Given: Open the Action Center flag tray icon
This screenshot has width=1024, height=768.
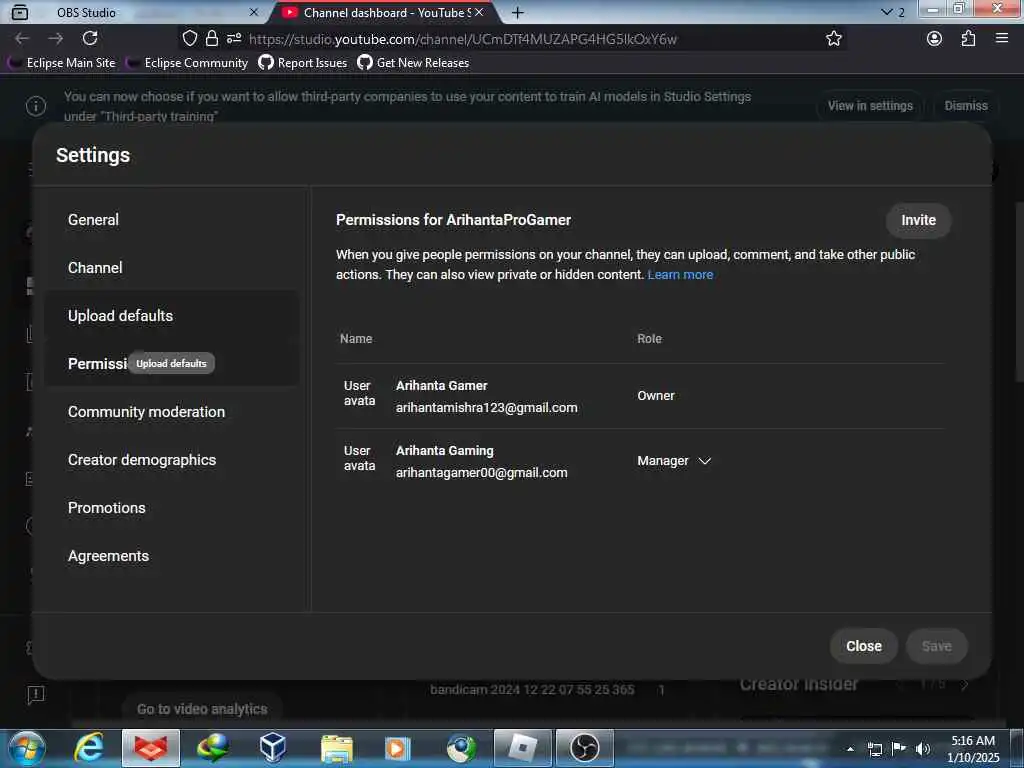Looking at the screenshot, I should coord(899,749).
